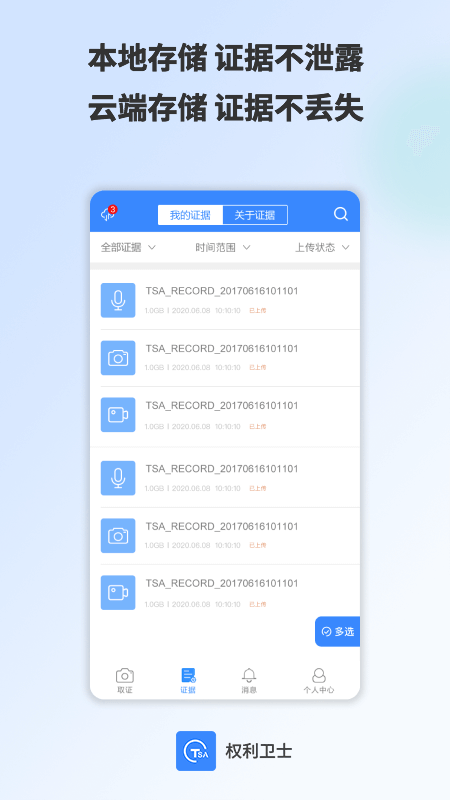The image size is (450, 800).
Task: Tap the 权利卫士 TSA app logo
Action: (x=196, y=751)
